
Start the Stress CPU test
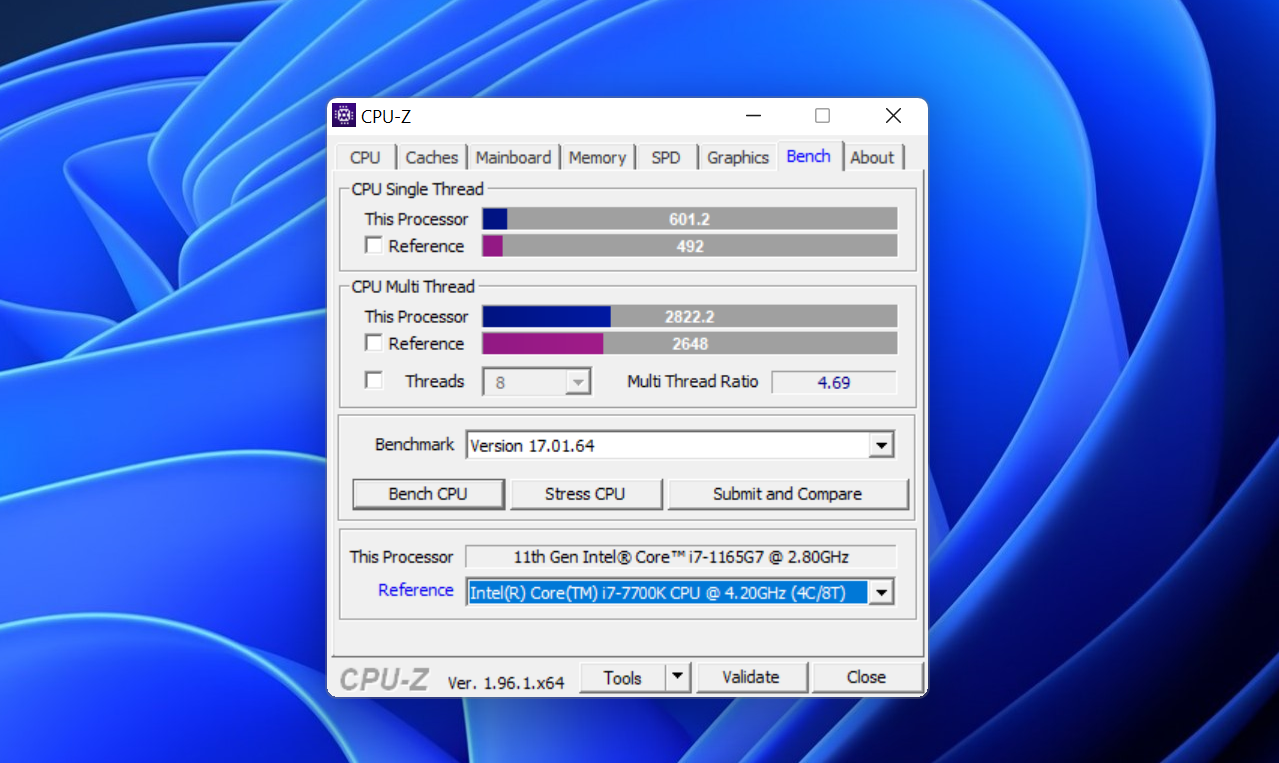585,494
